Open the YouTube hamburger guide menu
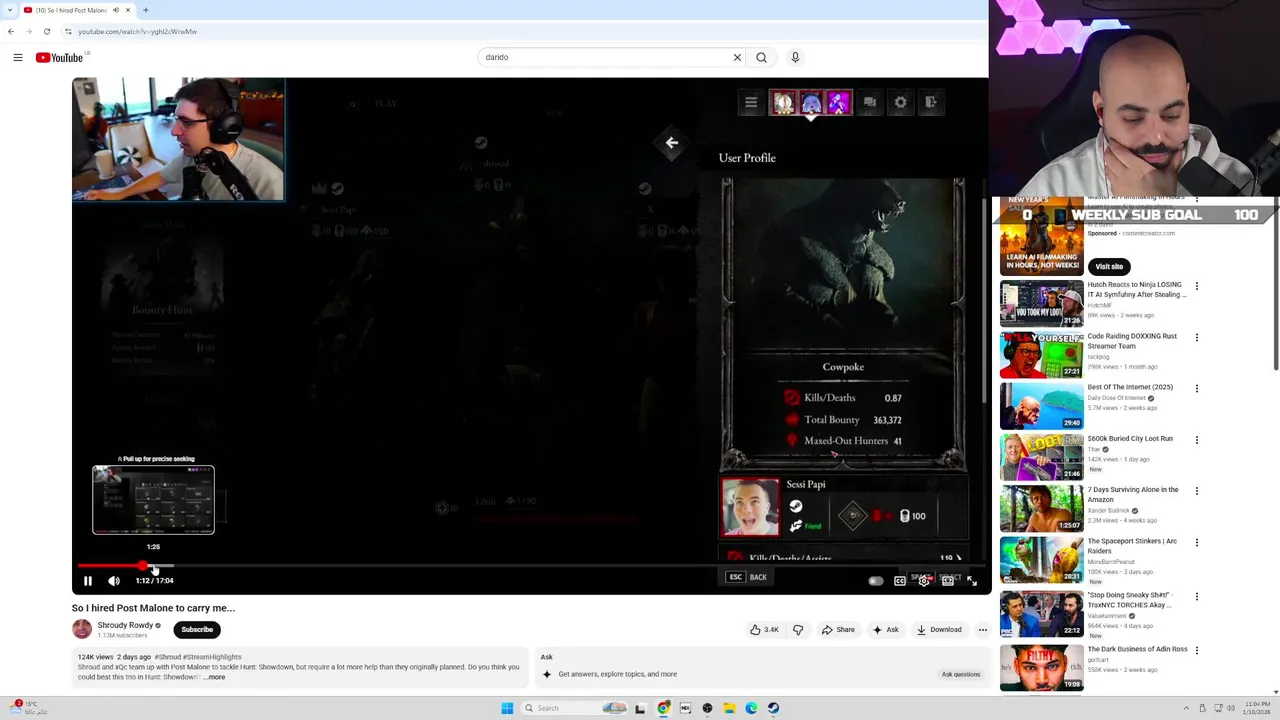Viewport: 1280px width, 720px height. (x=18, y=57)
